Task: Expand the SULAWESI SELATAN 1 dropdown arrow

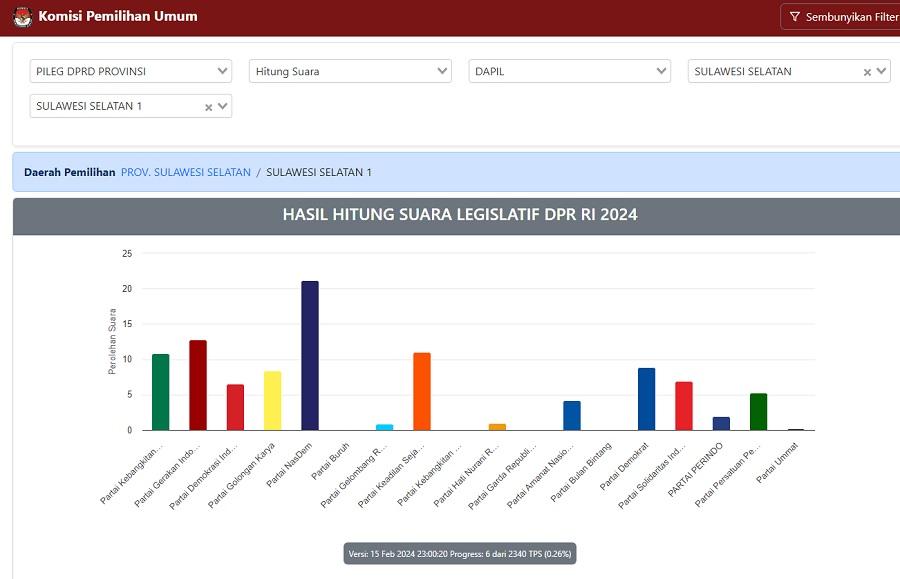Action: point(222,106)
